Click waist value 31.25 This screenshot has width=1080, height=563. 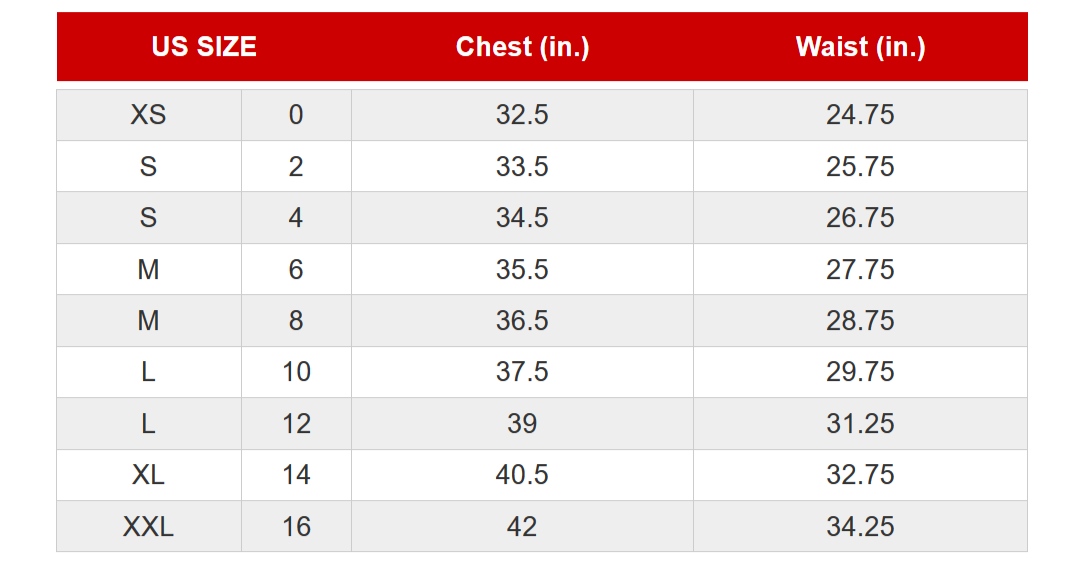(860, 424)
